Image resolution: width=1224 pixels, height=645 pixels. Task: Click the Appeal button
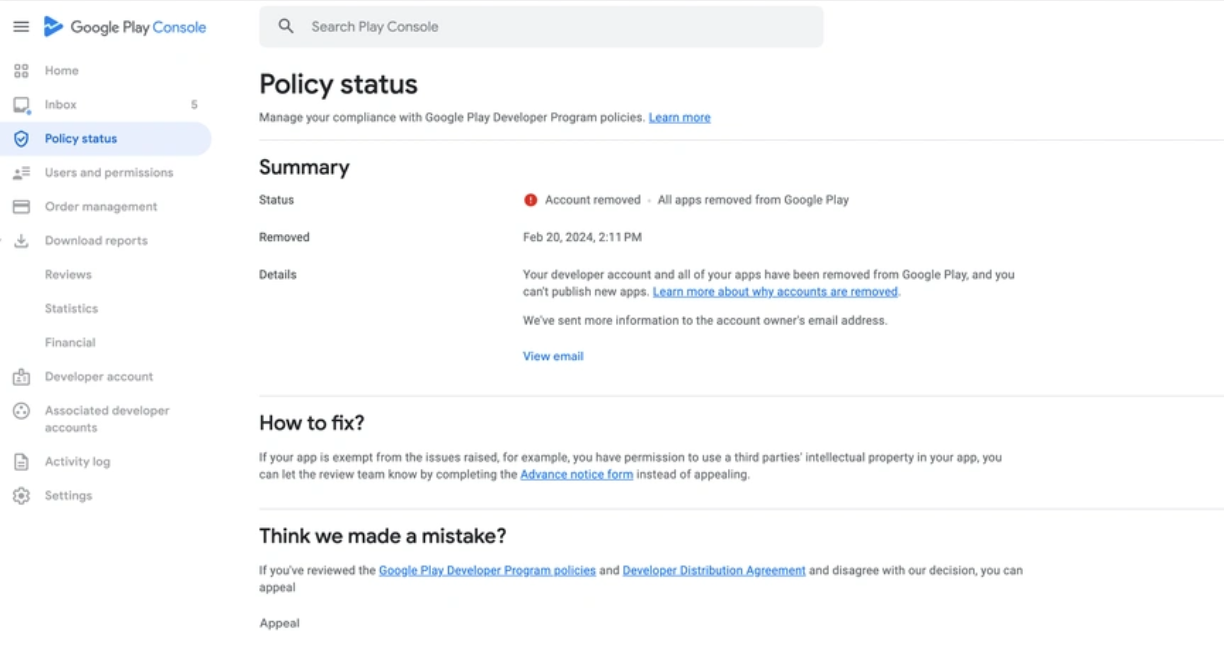pos(280,624)
